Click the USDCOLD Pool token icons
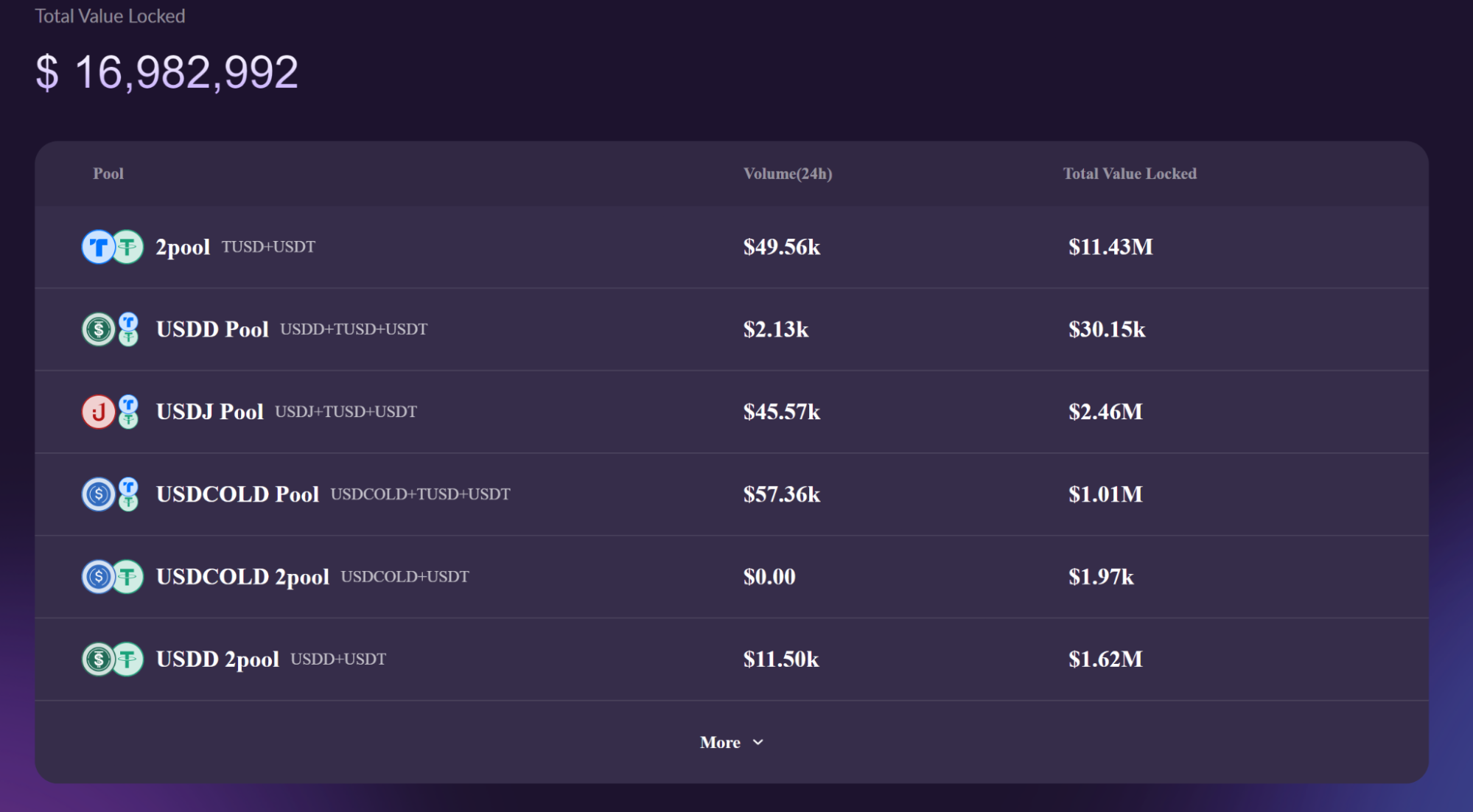The width and height of the screenshot is (1473, 812). pos(111,494)
